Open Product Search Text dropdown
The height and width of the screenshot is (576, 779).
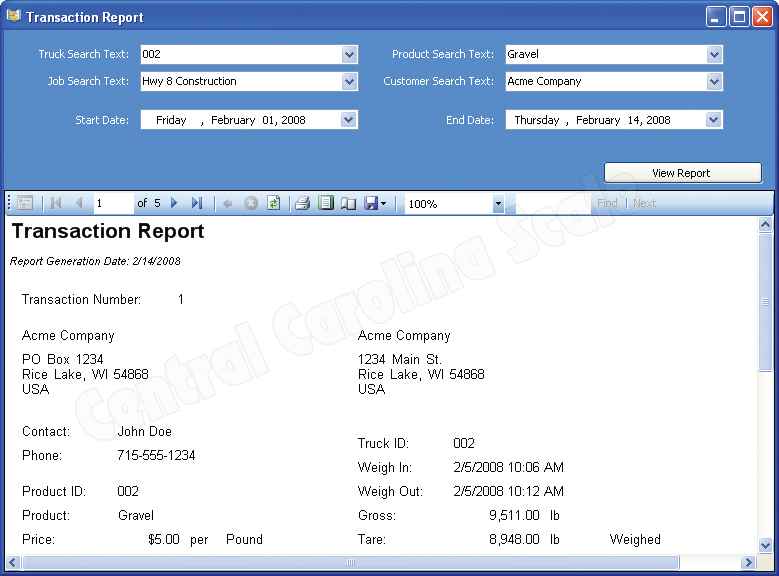tap(714, 54)
